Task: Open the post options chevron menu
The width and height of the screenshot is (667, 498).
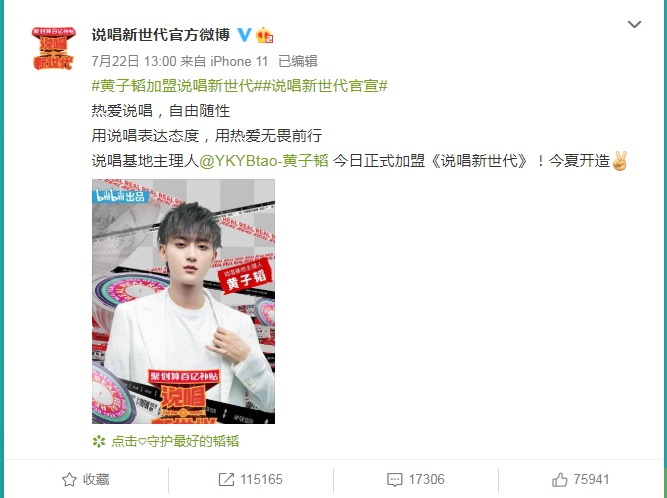Action: [634, 25]
